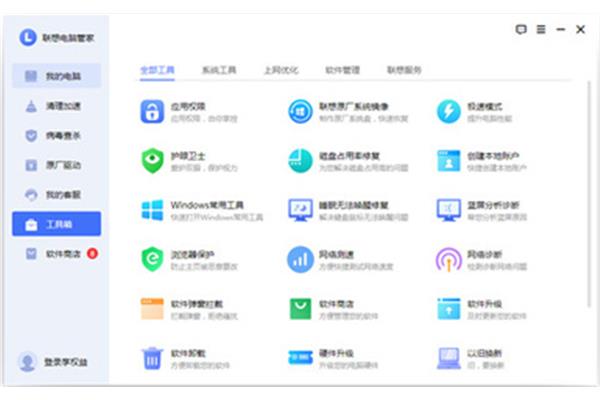Screen dimensions: 600x400
Task: Switch to the 全部工具 tab
Action: click(157, 70)
